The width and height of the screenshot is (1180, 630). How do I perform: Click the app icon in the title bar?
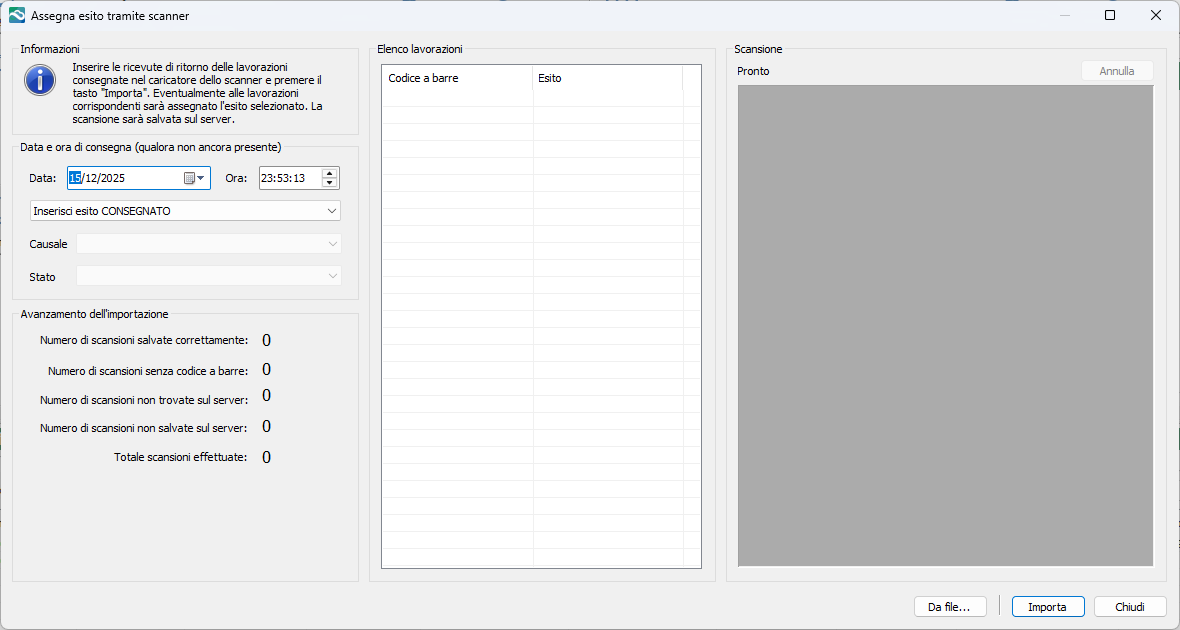pos(16,16)
